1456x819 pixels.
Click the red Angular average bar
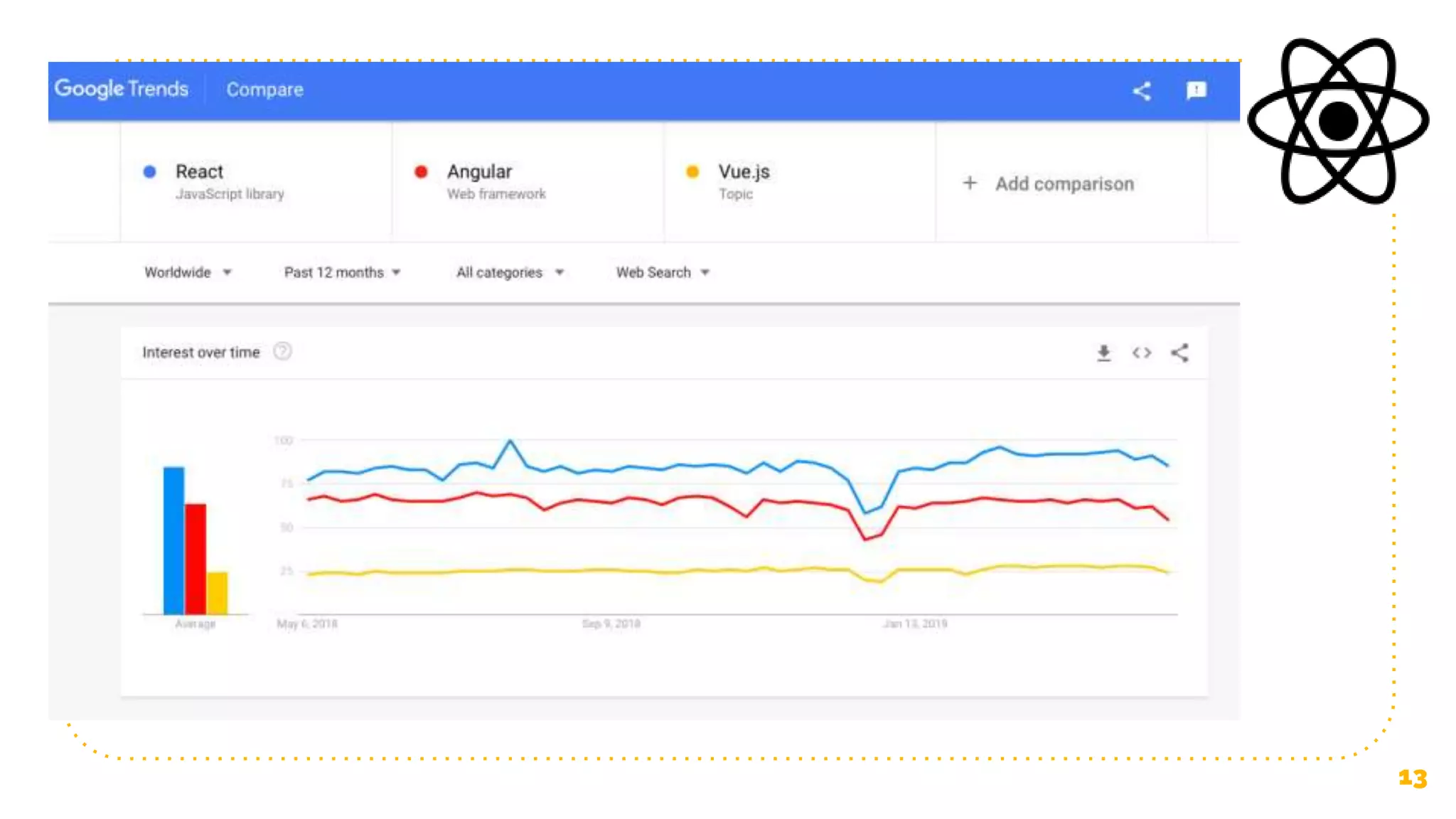point(196,558)
